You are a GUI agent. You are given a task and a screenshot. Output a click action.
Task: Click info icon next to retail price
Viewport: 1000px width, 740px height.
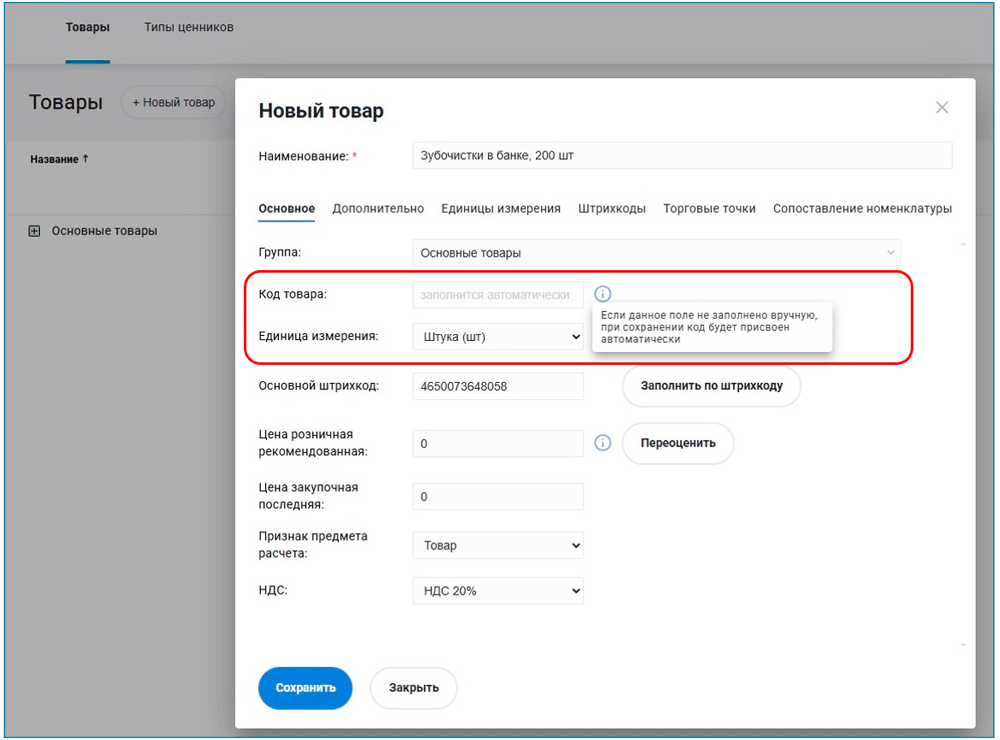pyautogui.click(x=602, y=443)
